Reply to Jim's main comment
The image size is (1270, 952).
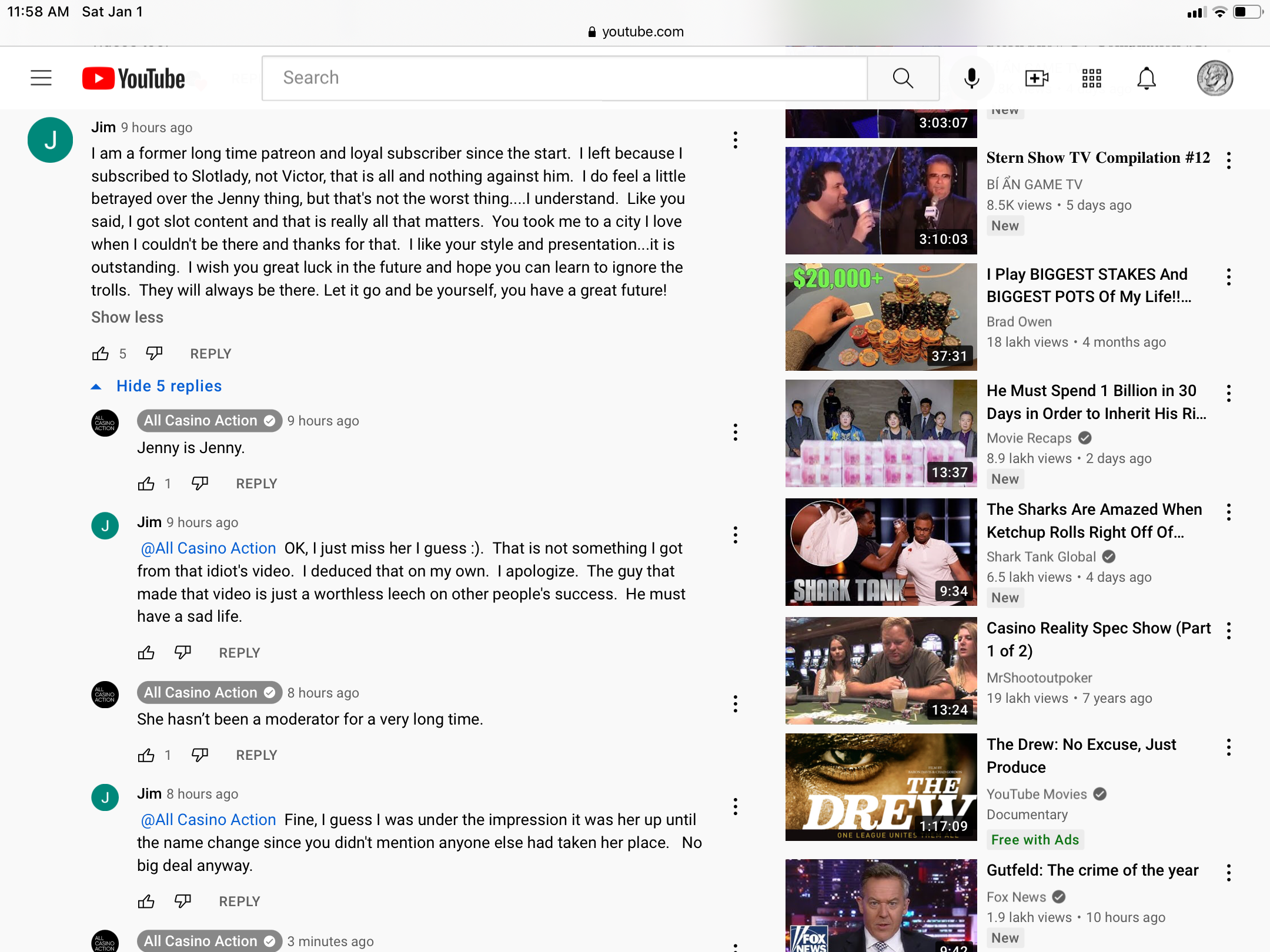coord(210,354)
